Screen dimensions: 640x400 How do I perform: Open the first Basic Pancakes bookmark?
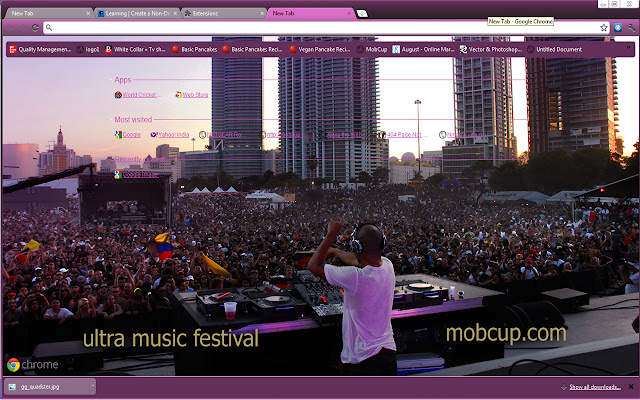[x=194, y=49]
